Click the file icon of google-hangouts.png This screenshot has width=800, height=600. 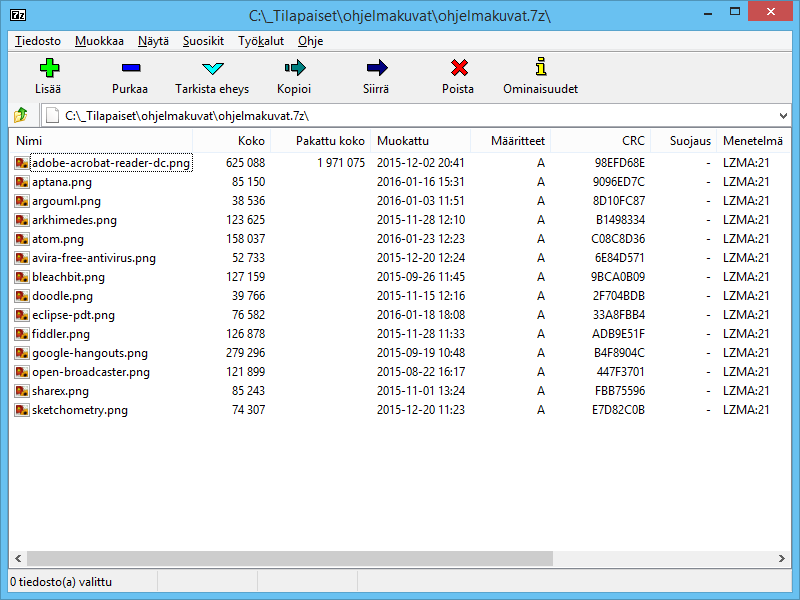tap(21, 353)
